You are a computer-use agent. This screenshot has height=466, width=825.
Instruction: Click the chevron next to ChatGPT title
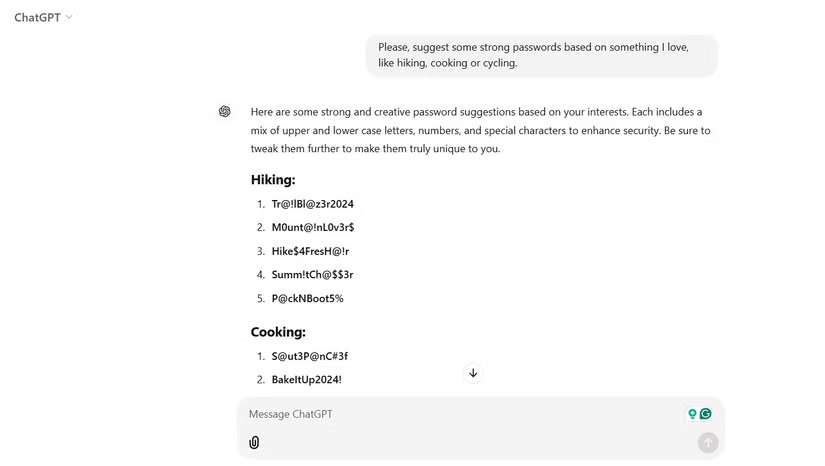point(69,17)
